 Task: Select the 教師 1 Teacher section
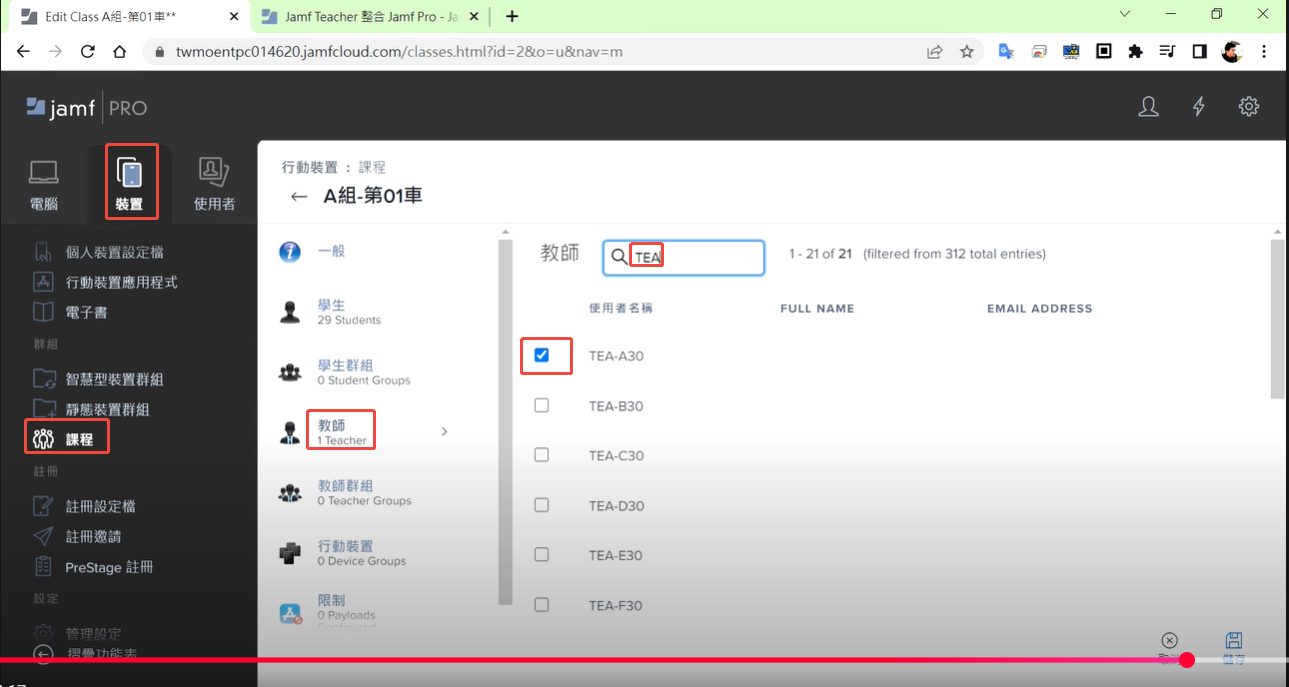tap(342, 432)
